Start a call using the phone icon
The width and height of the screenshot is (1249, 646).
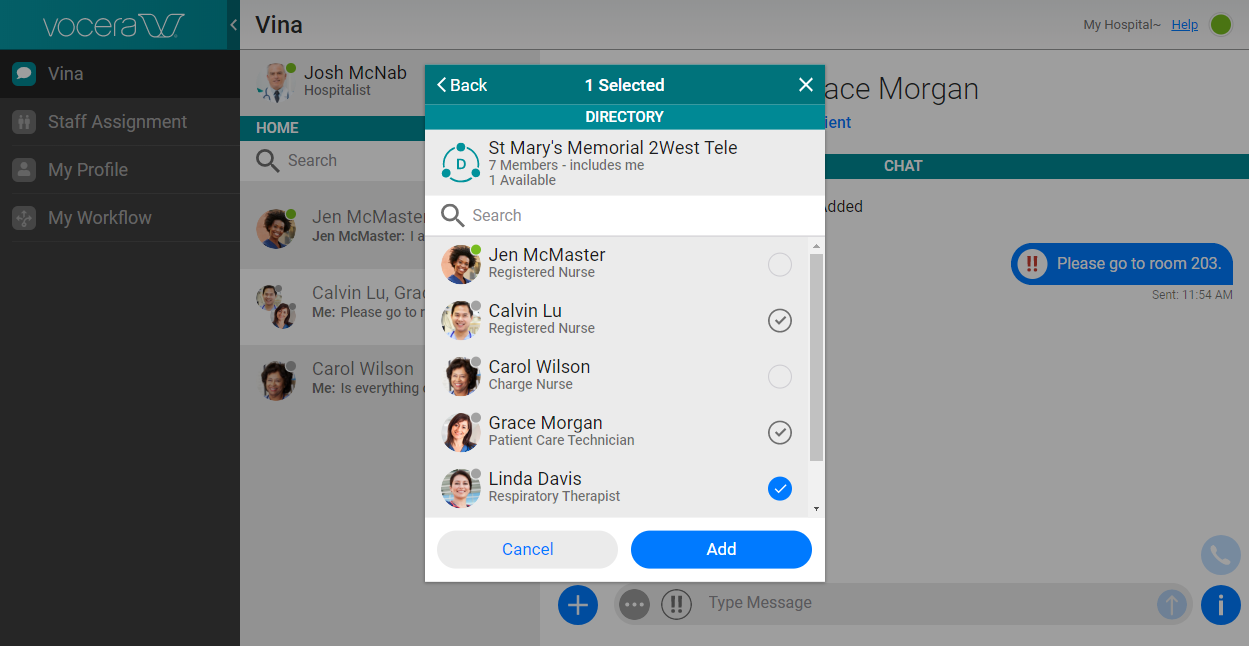[1220, 555]
